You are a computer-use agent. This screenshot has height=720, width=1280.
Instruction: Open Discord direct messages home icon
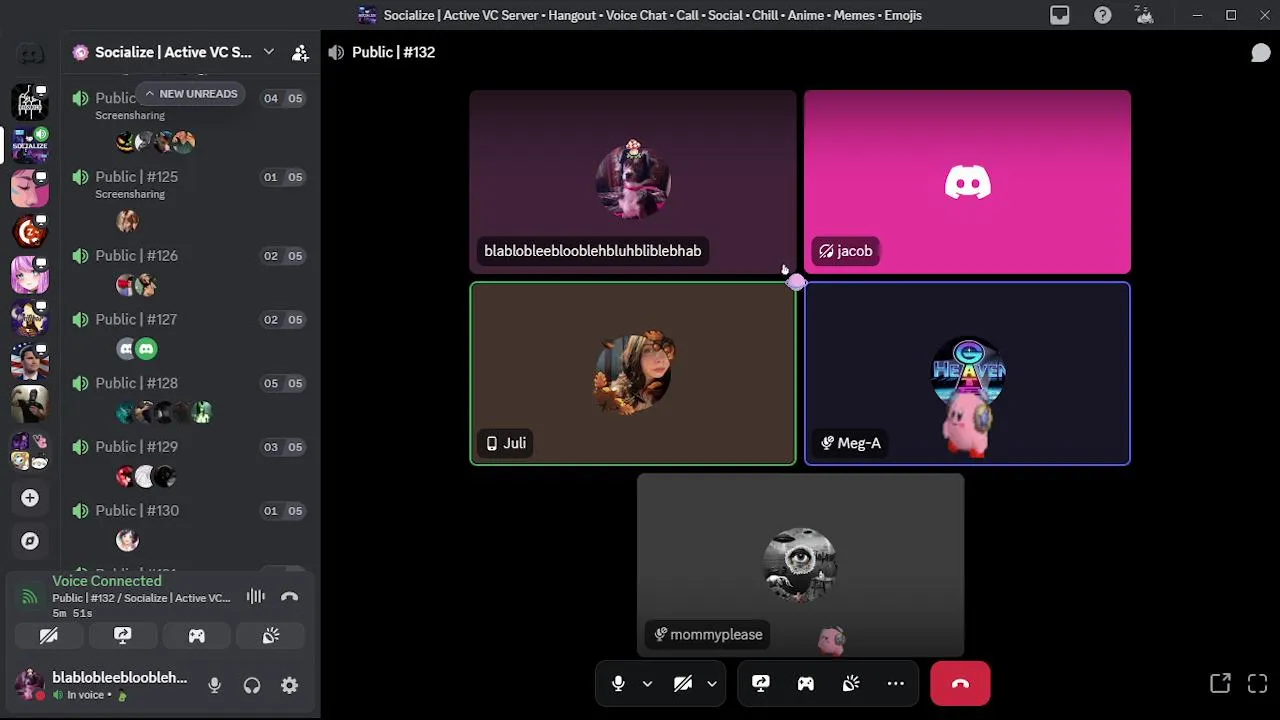click(30, 53)
